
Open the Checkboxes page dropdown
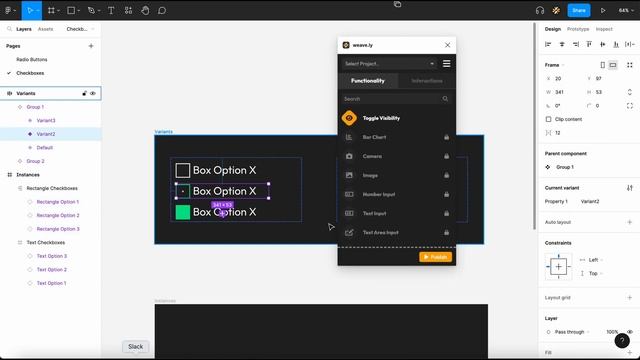click(80, 29)
